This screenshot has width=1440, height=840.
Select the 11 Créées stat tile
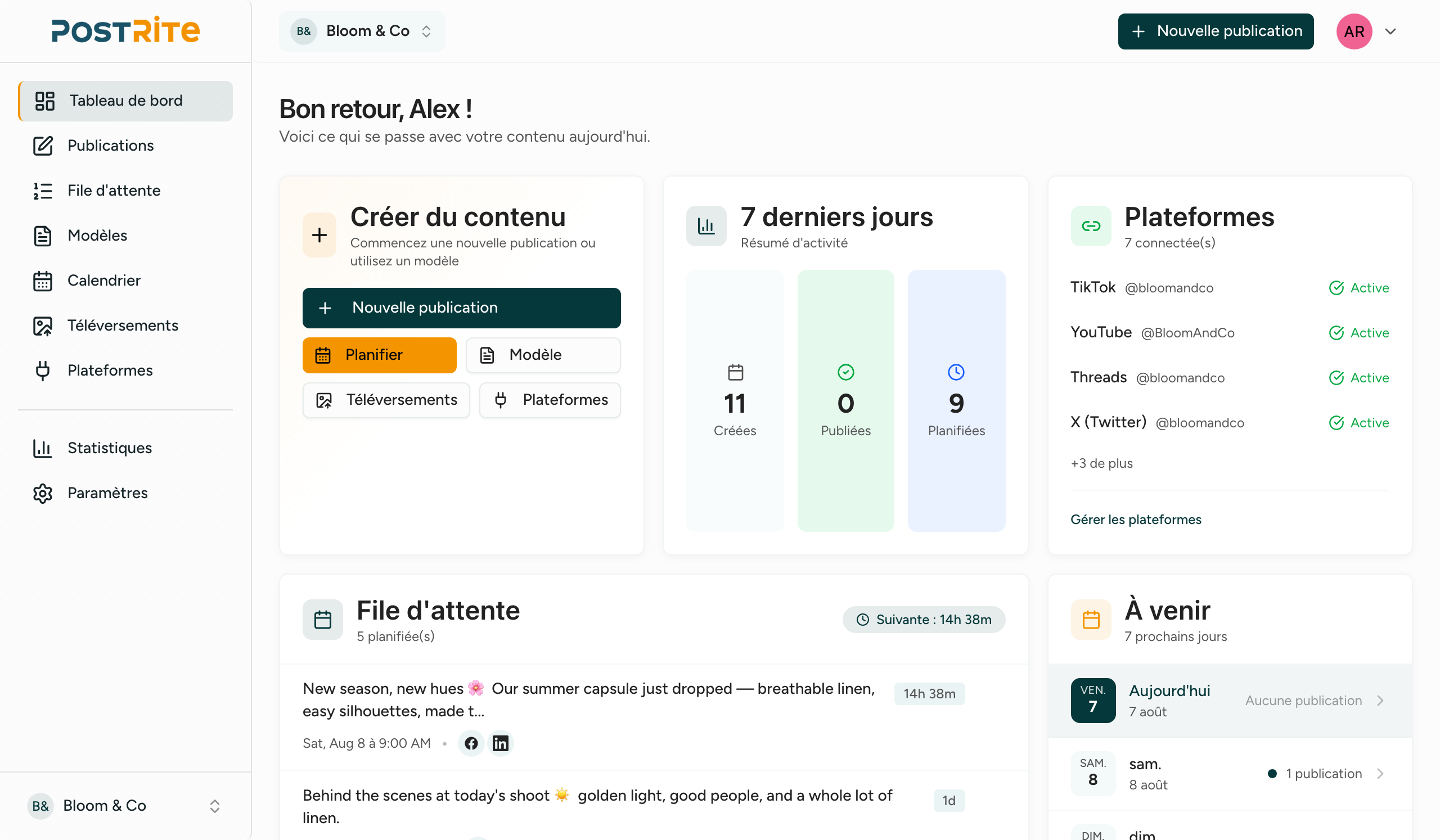pos(735,401)
